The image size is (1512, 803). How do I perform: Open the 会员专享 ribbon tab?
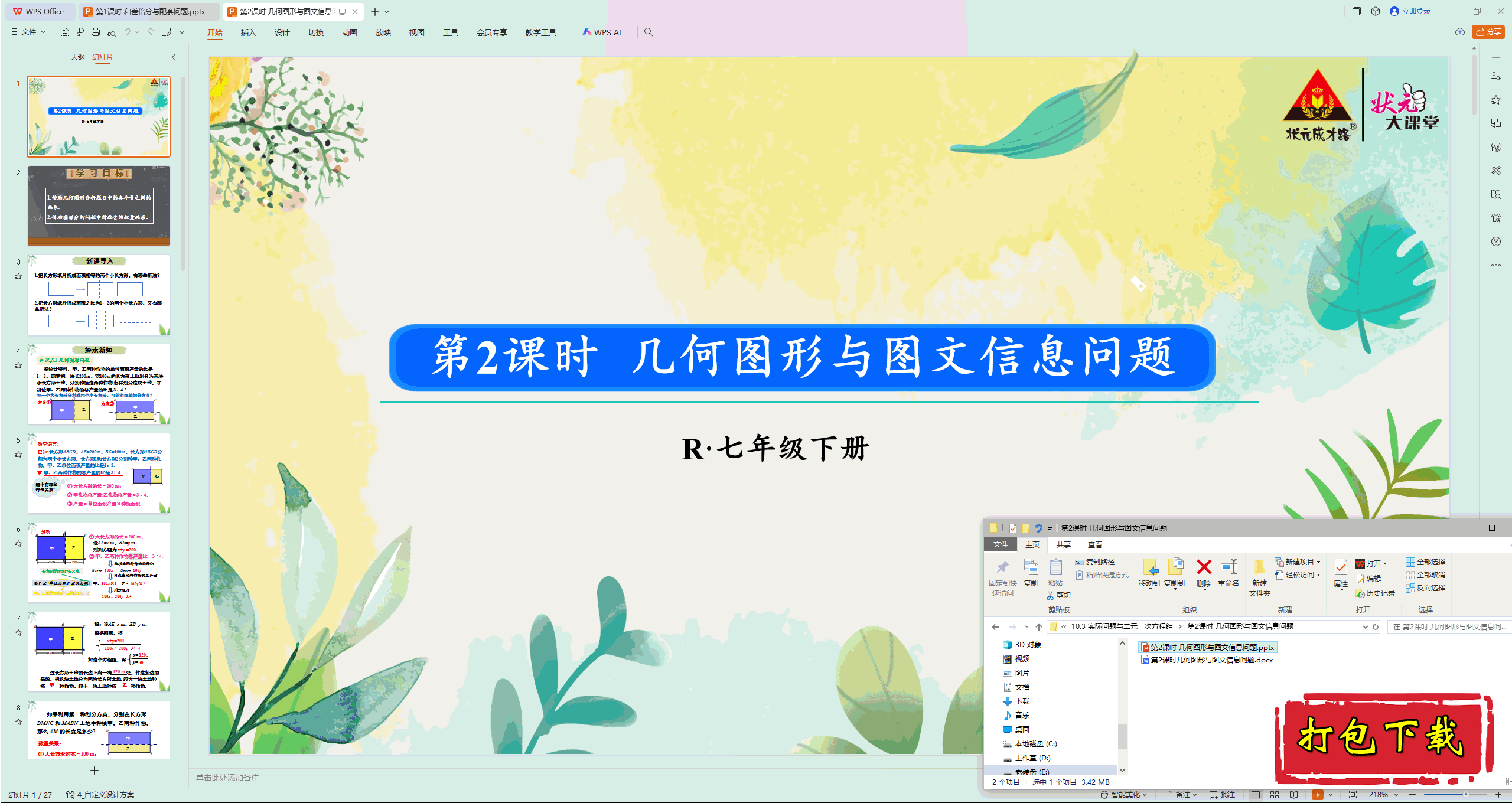point(491,32)
